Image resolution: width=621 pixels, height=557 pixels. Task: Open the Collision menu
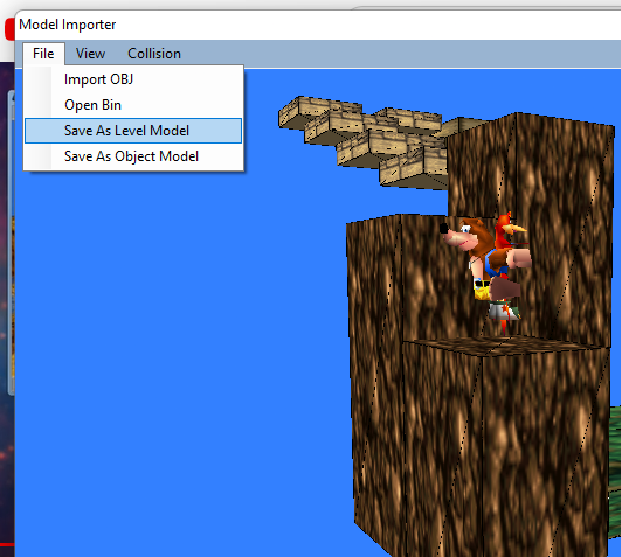point(154,53)
